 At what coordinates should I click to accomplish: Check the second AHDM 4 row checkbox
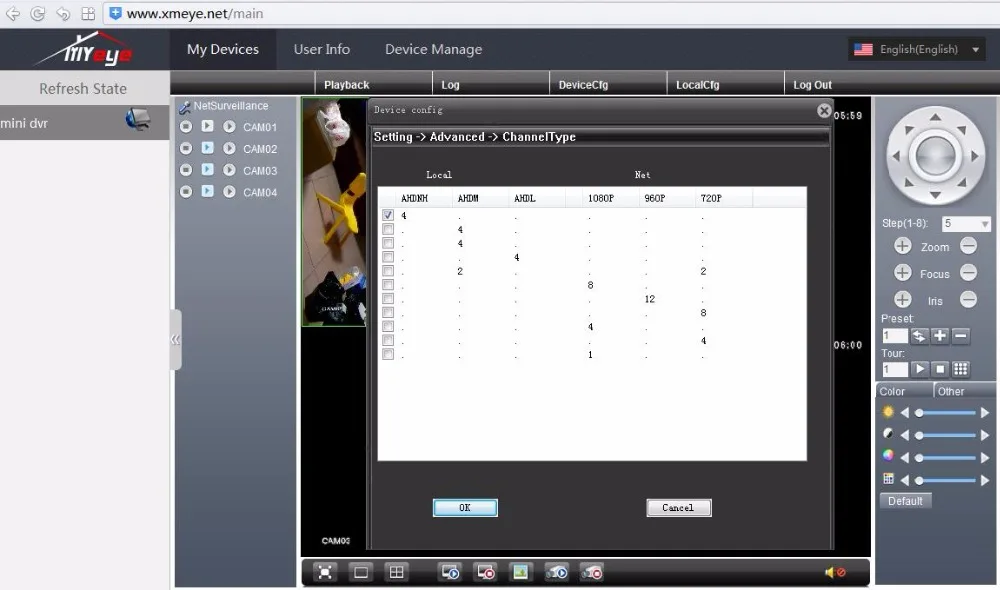388,243
